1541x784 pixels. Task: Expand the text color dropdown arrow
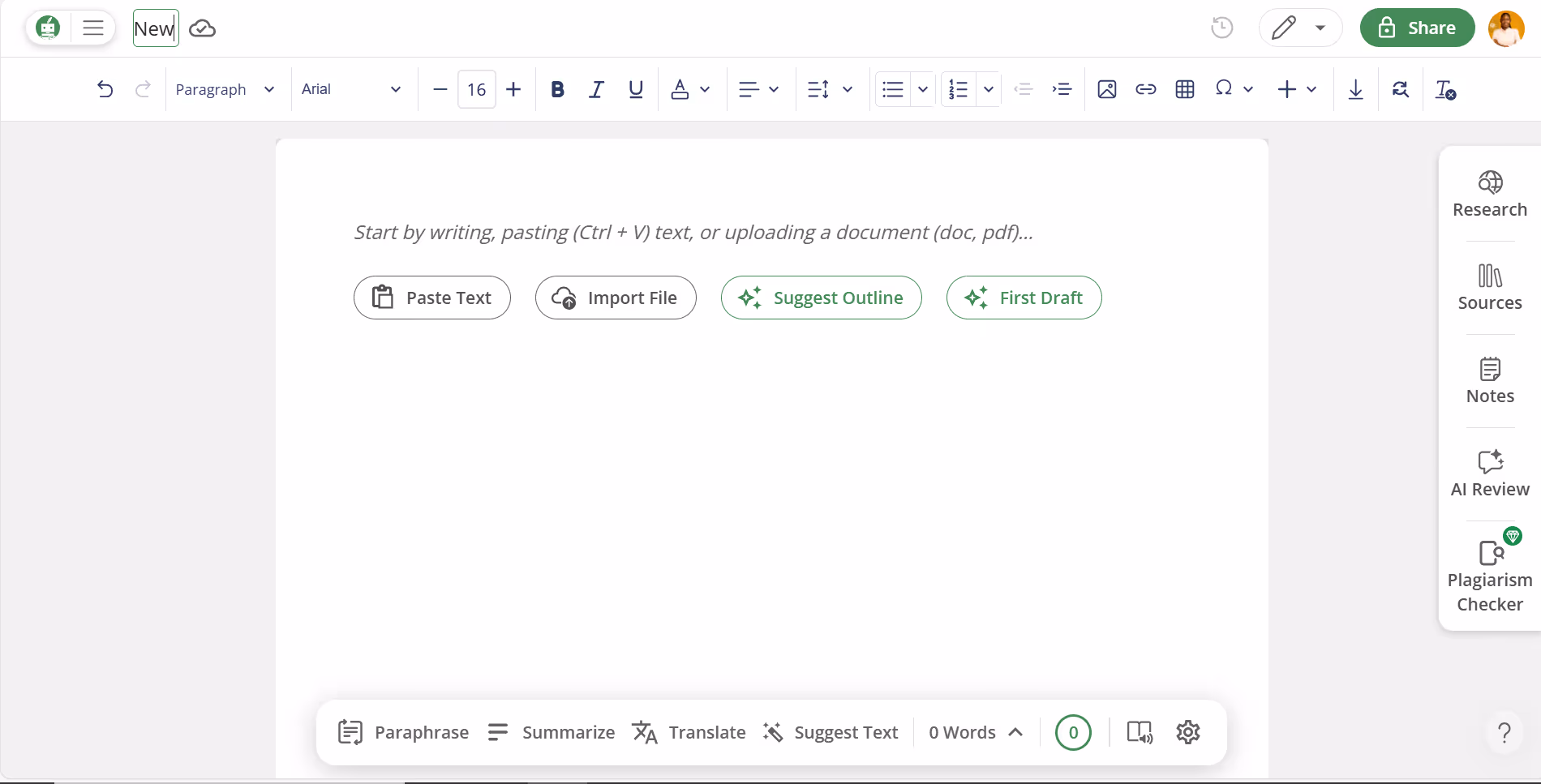tap(705, 89)
